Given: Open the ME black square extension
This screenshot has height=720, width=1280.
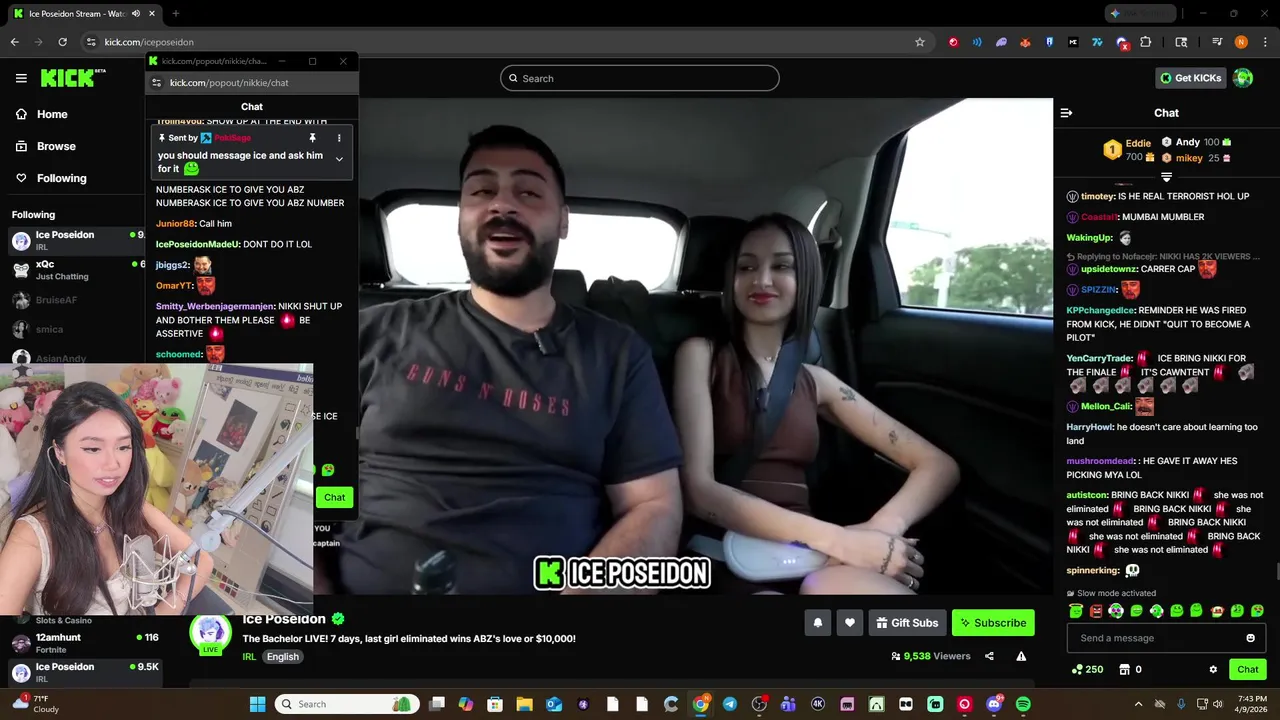Looking at the screenshot, I should 1073,42.
